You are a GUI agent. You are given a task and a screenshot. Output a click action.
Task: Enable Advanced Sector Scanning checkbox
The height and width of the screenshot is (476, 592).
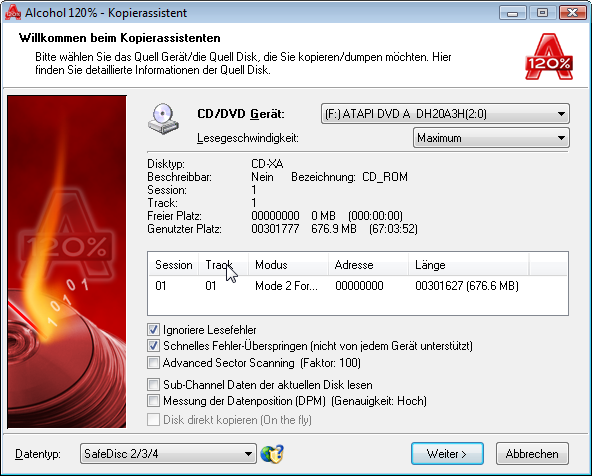pos(153,363)
